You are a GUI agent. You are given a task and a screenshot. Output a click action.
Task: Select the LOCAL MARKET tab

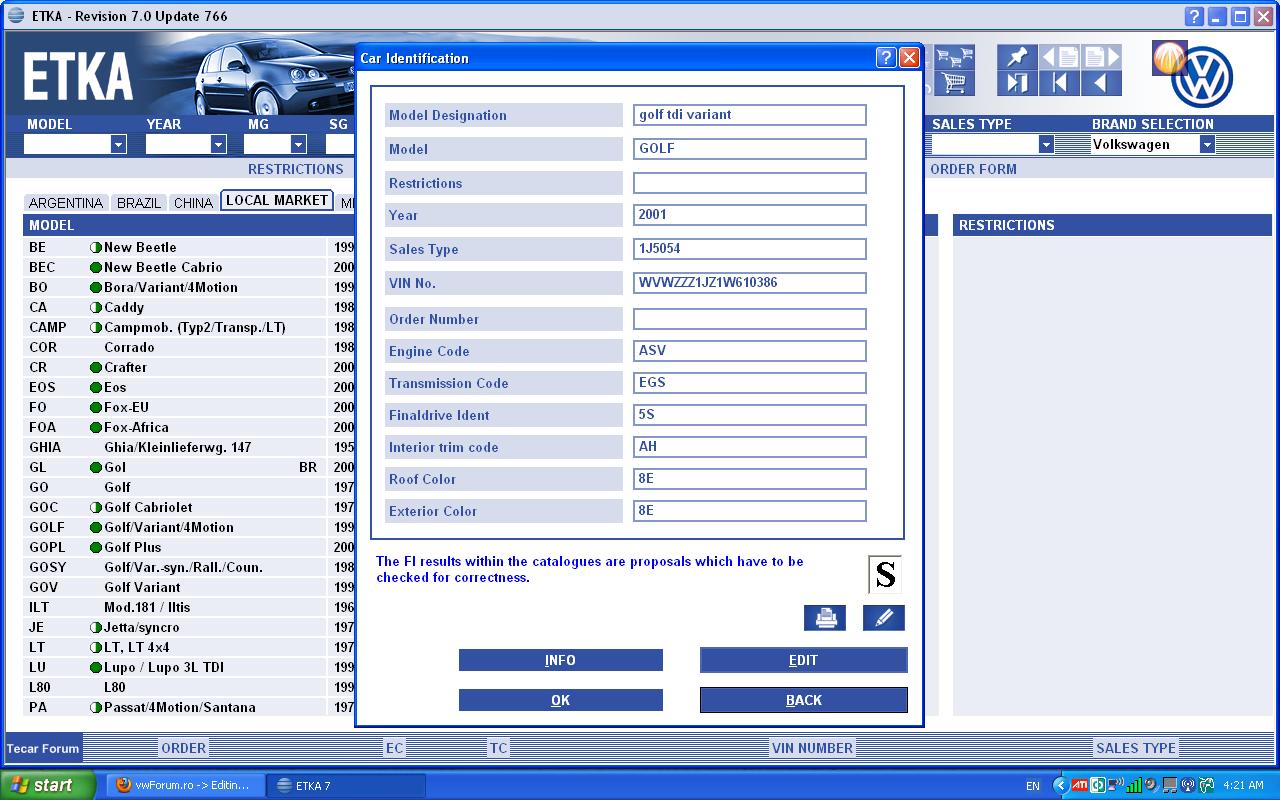coord(277,200)
